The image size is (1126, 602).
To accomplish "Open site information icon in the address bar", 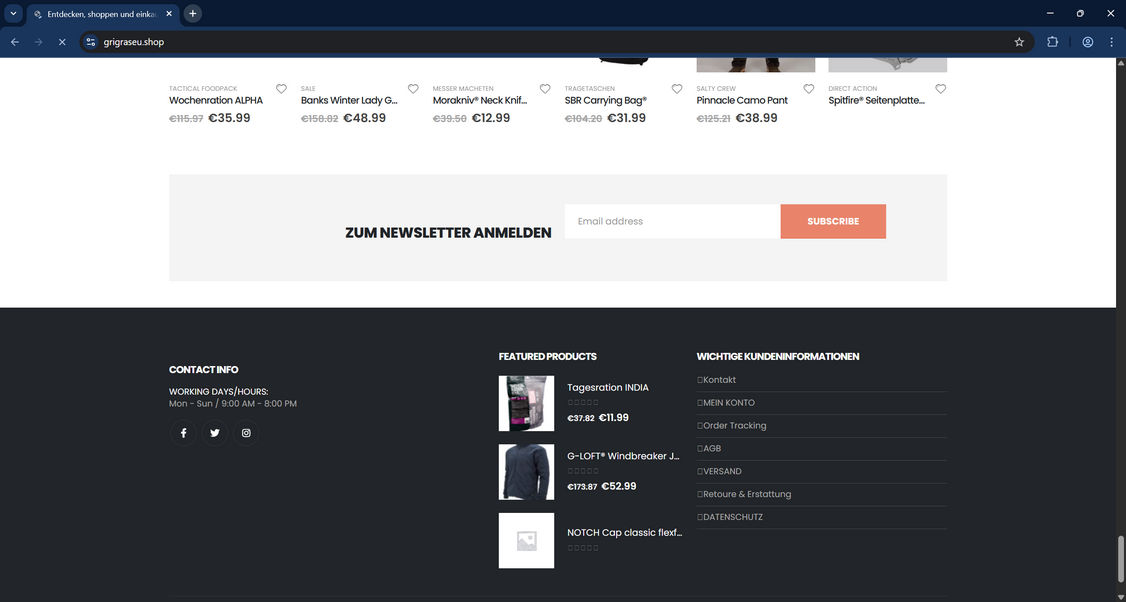I will [89, 42].
